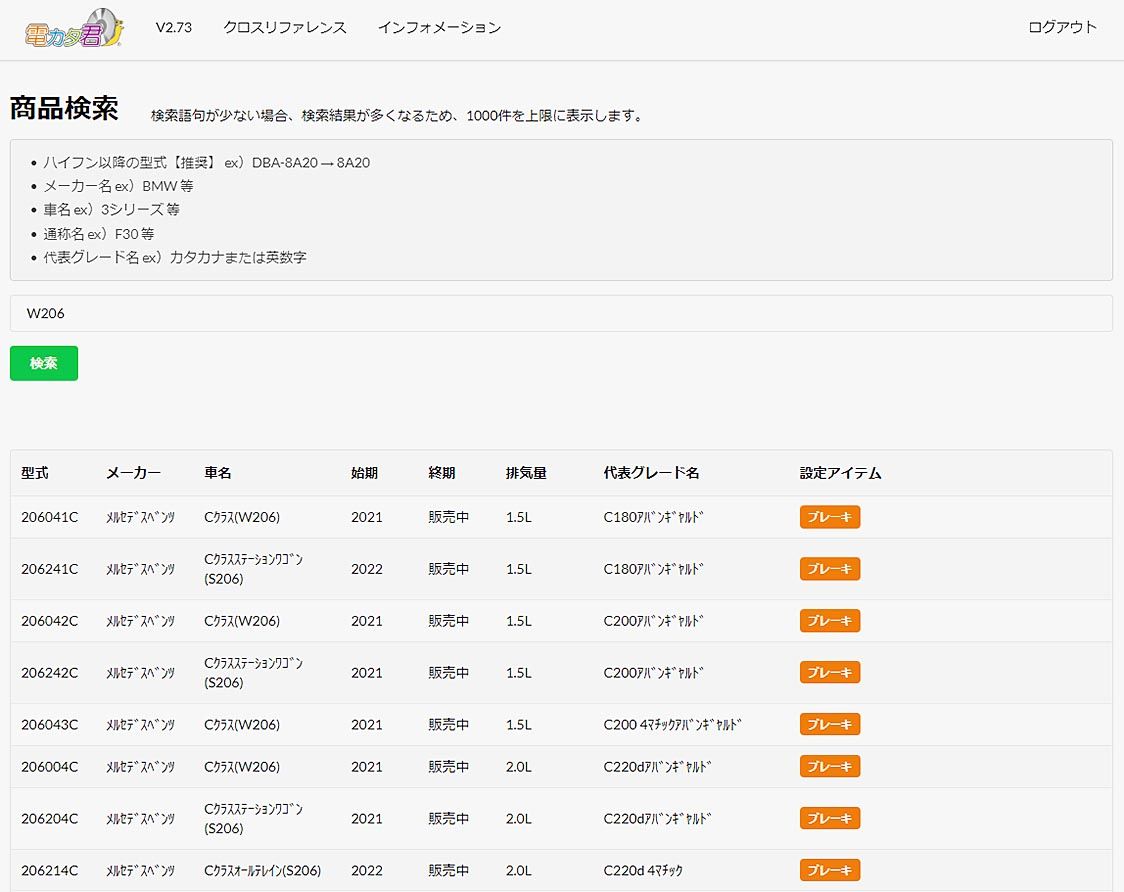Click V2.73 version label in navbar
This screenshot has height=892, width=1124.
[x=173, y=28]
